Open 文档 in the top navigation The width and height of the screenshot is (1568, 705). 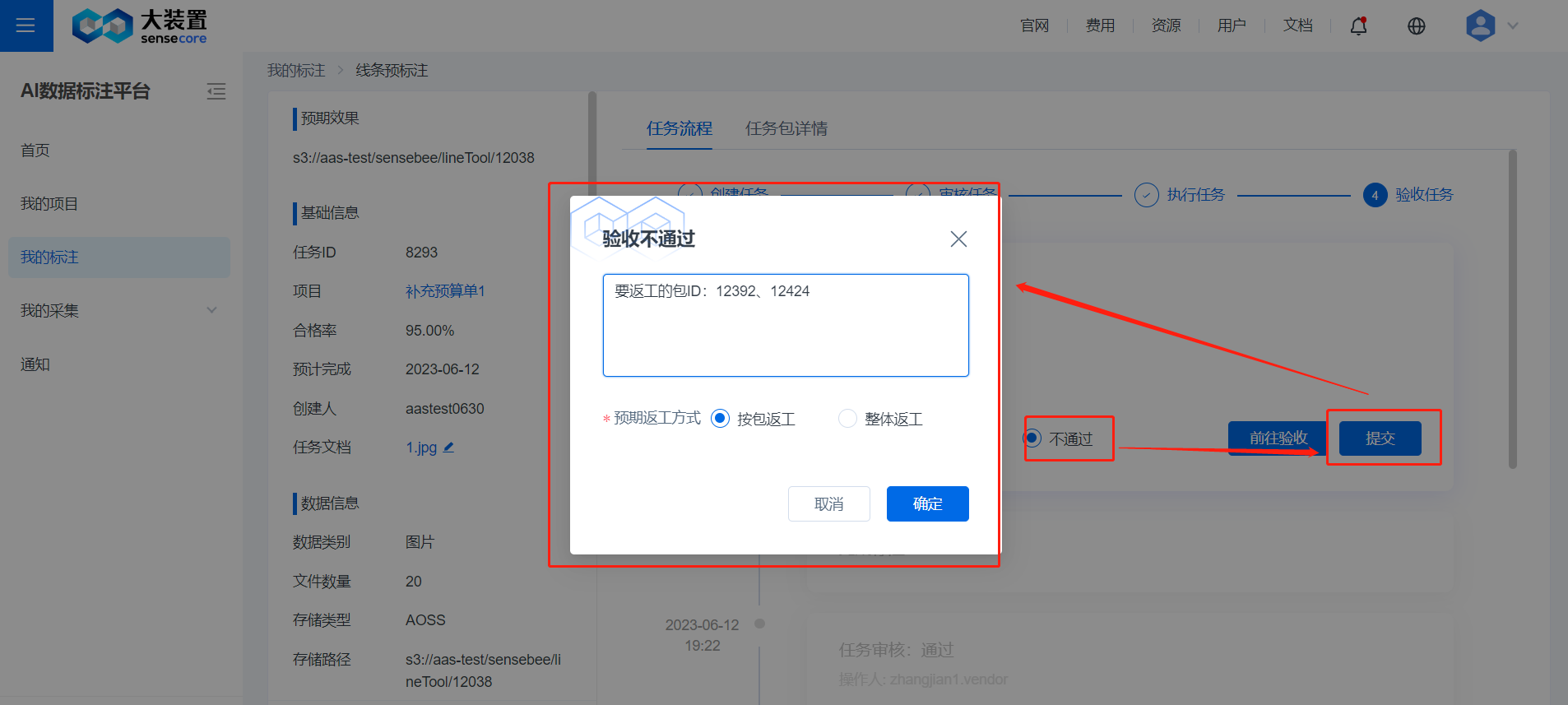(1298, 26)
